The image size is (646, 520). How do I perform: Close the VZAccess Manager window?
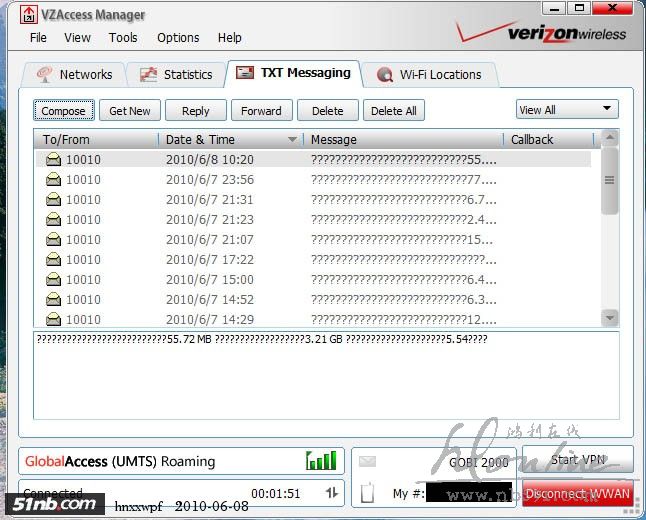tap(612, 8)
